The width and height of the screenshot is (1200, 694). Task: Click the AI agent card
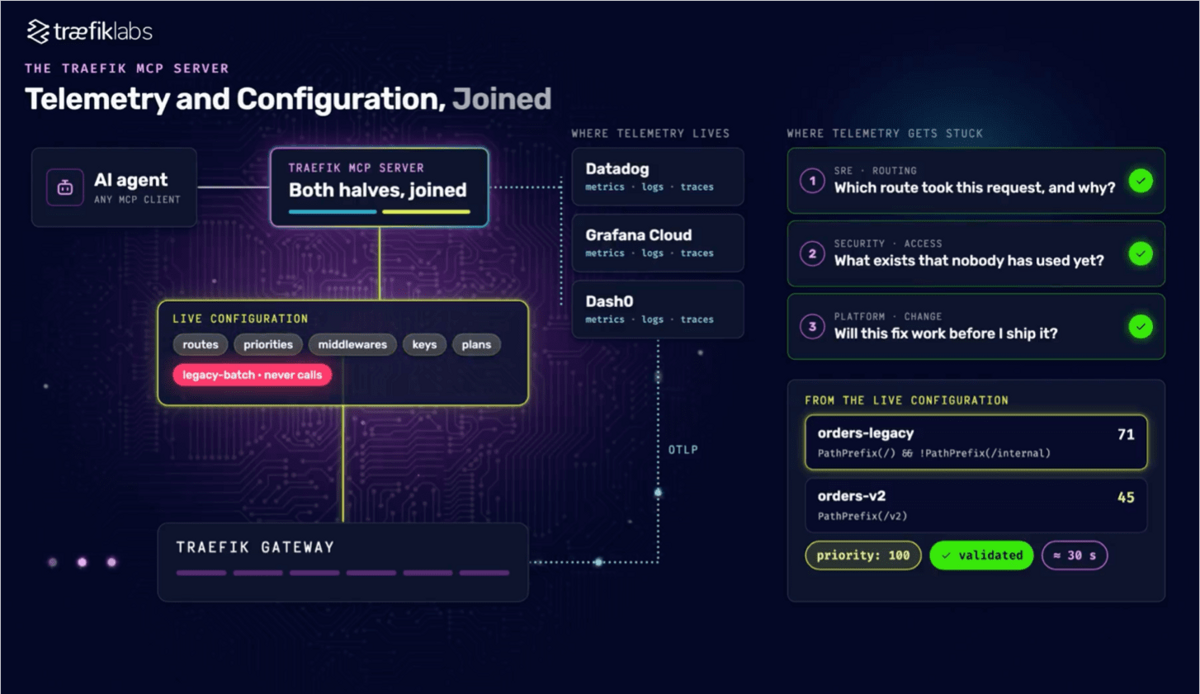point(114,188)
